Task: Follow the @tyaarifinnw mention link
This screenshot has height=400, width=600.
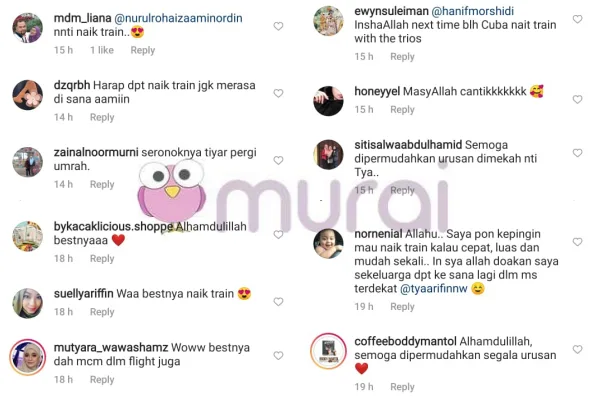Action: tap(434, 288)
